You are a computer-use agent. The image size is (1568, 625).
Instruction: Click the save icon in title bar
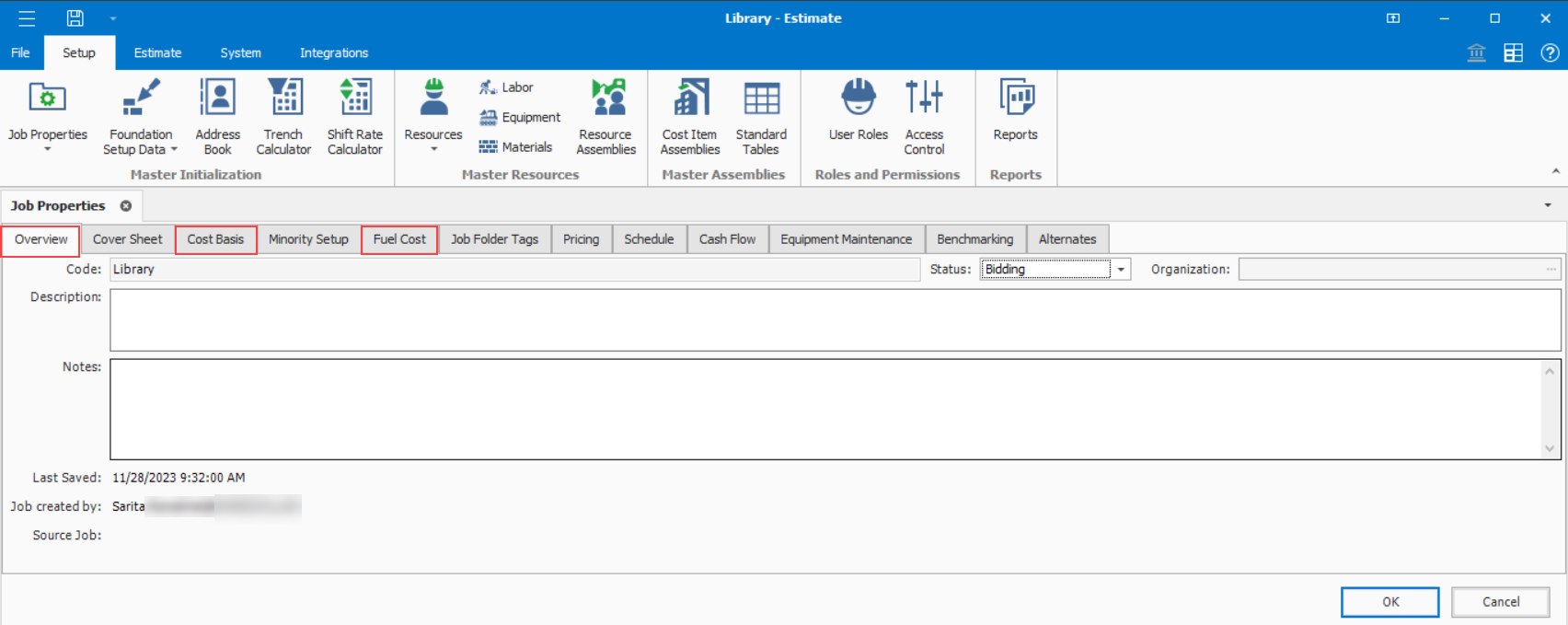pos(75,18)
